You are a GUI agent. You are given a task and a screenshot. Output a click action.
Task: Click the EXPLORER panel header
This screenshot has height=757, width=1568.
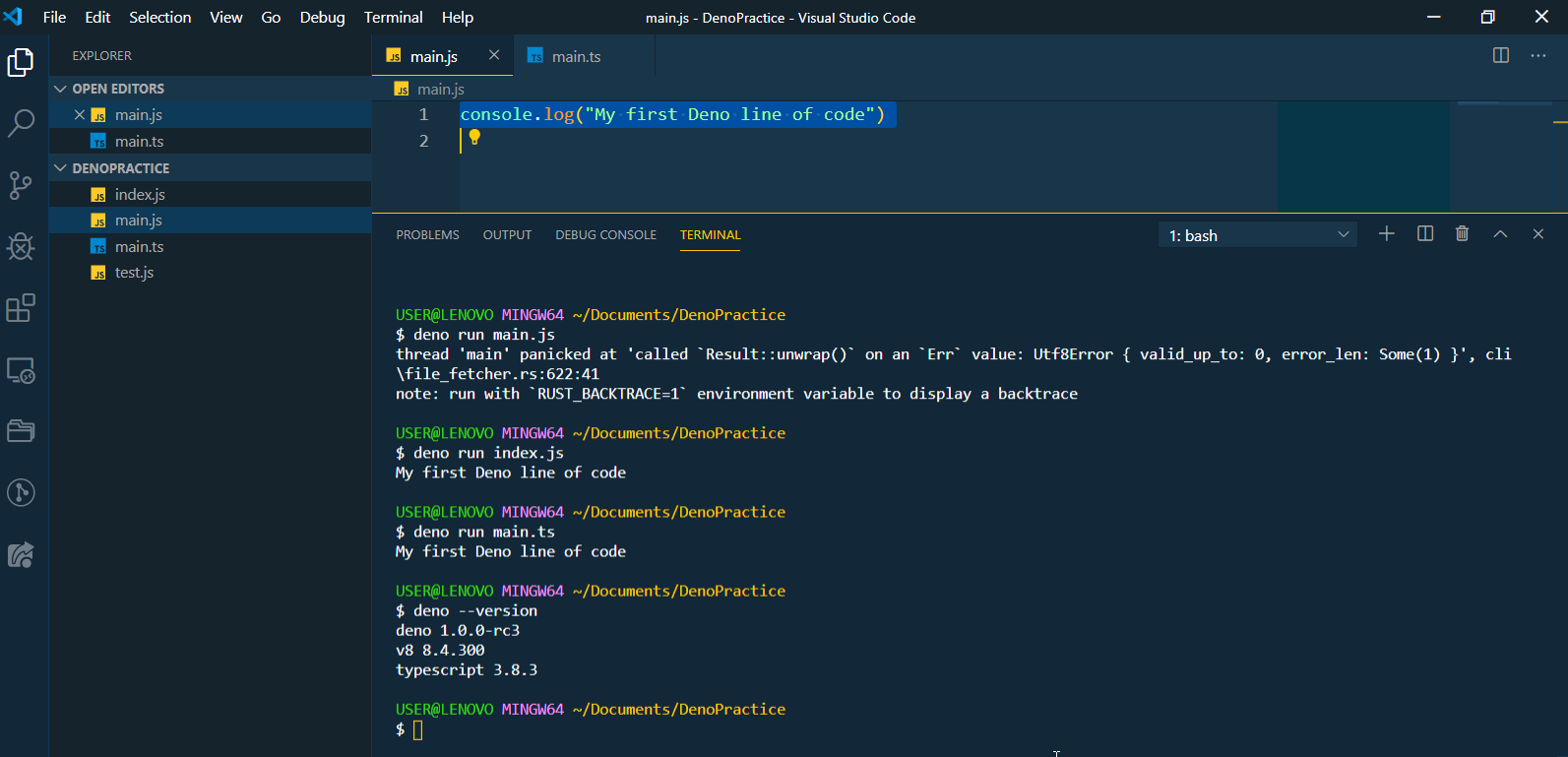click(x=101, y=55)
